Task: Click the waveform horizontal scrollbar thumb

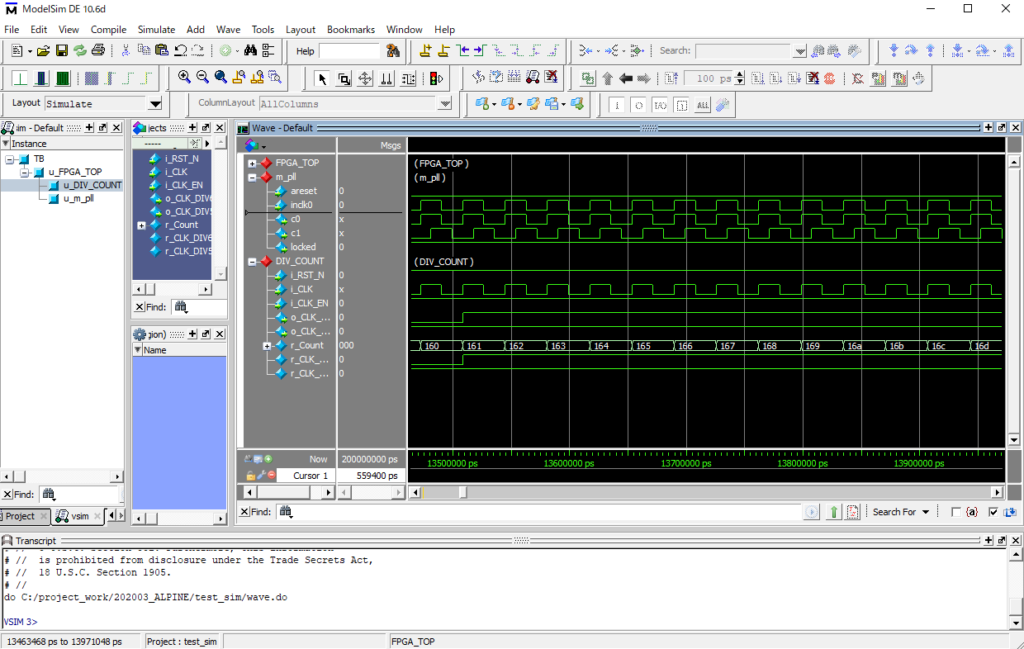Action: [x=462, y=492]
